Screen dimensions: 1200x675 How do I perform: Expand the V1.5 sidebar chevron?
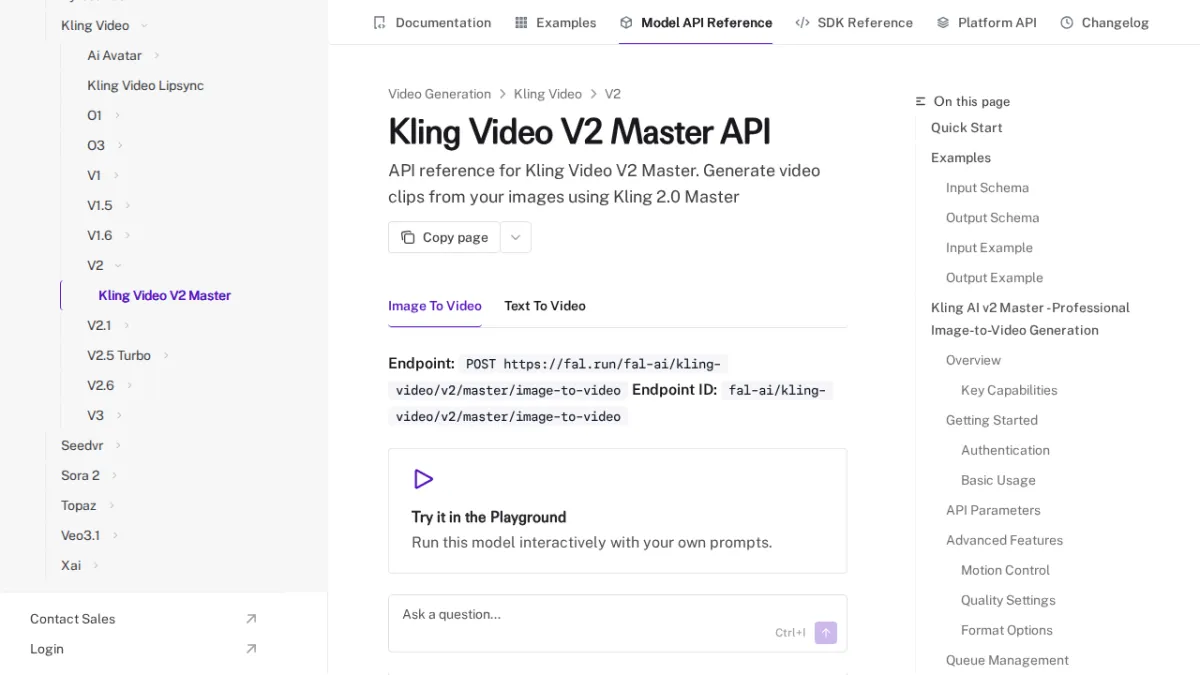pos(128,206)
